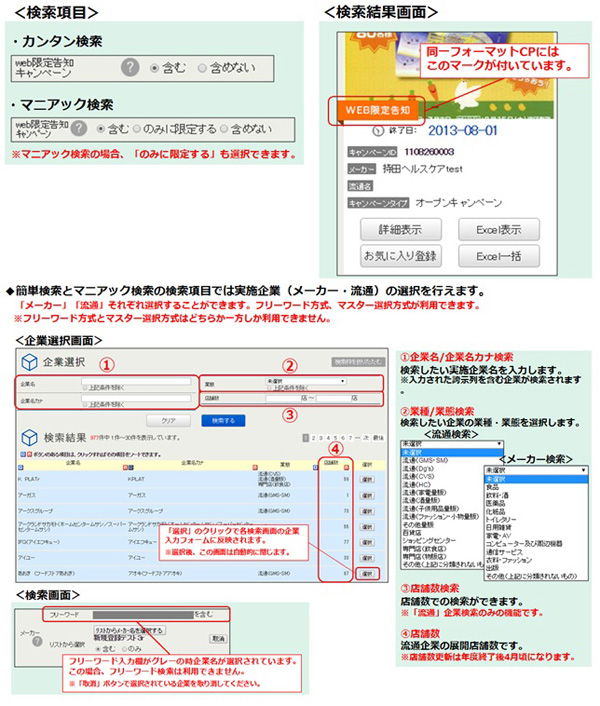Click お気に入り登録 button
The width and height of the screenshot is (600, 706).
(401, 256)
